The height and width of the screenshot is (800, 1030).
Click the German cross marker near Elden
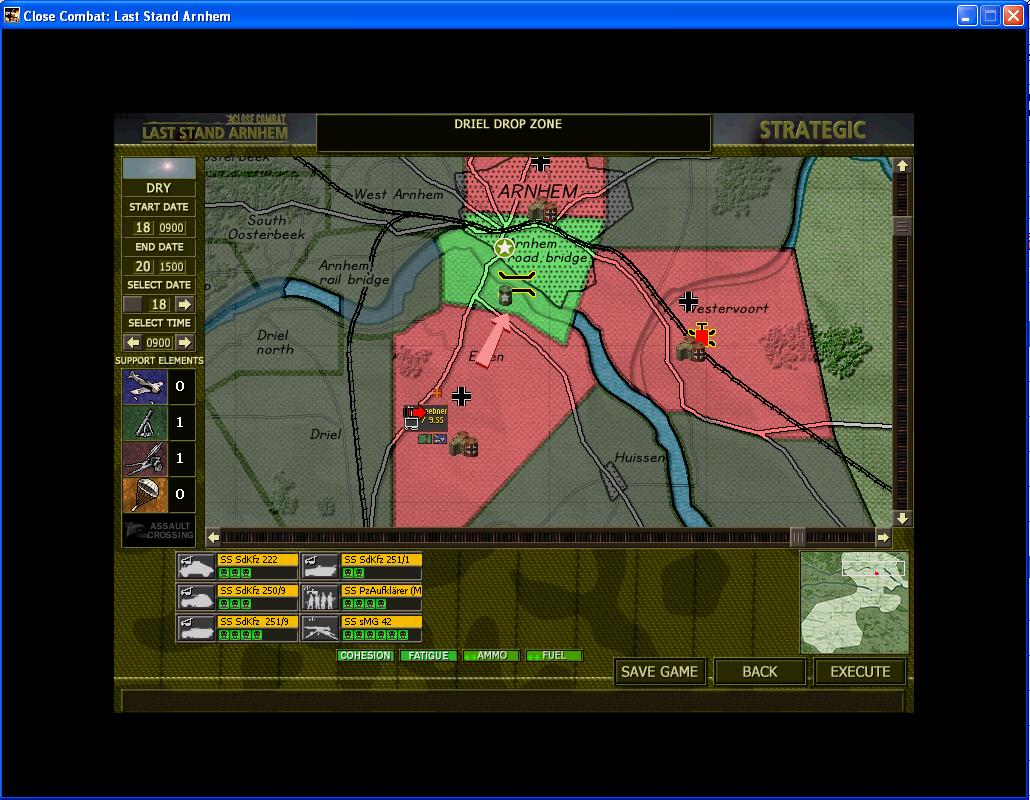[x=461, y=396]
